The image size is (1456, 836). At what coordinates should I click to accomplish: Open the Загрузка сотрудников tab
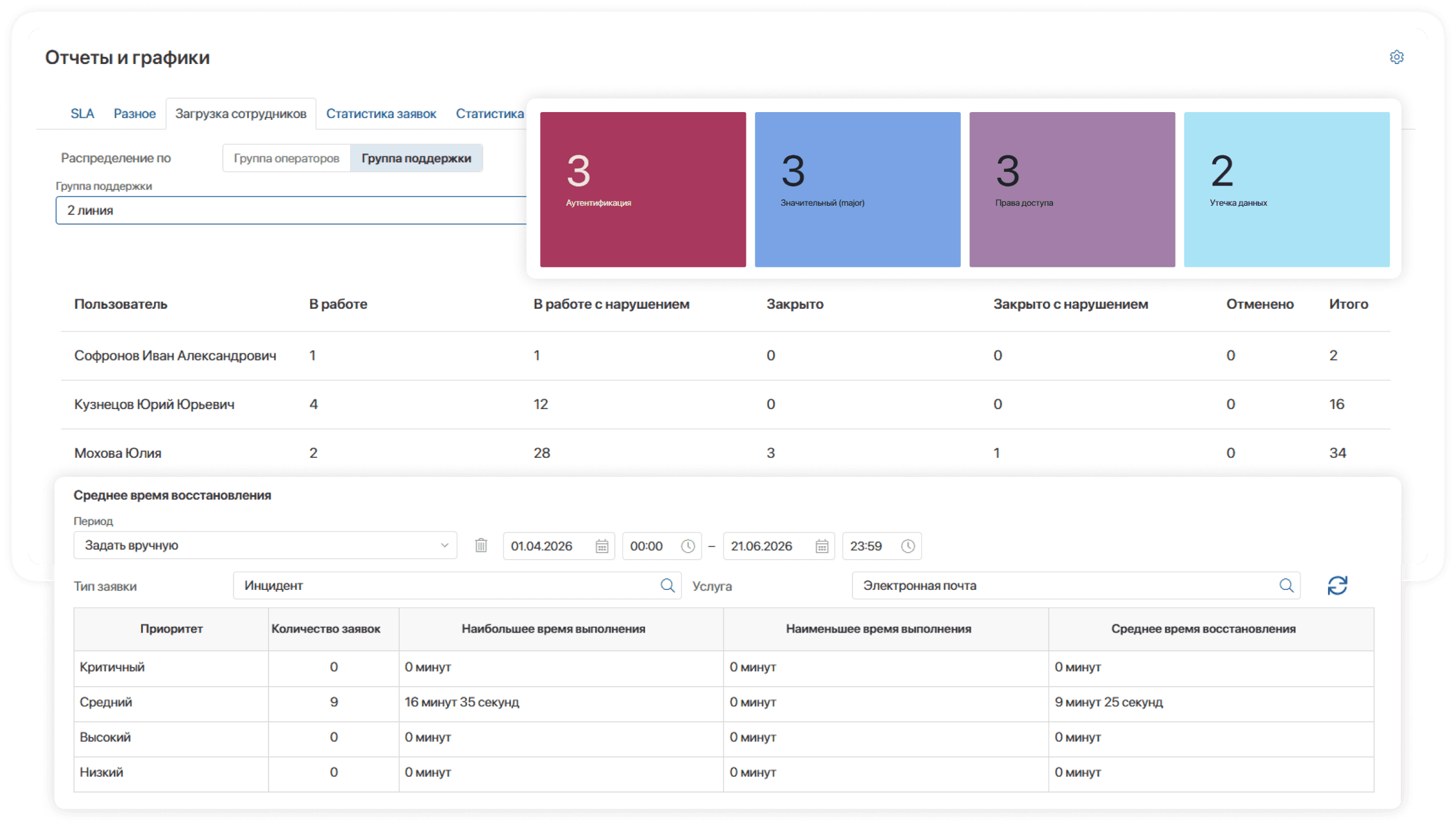point(241,113)
